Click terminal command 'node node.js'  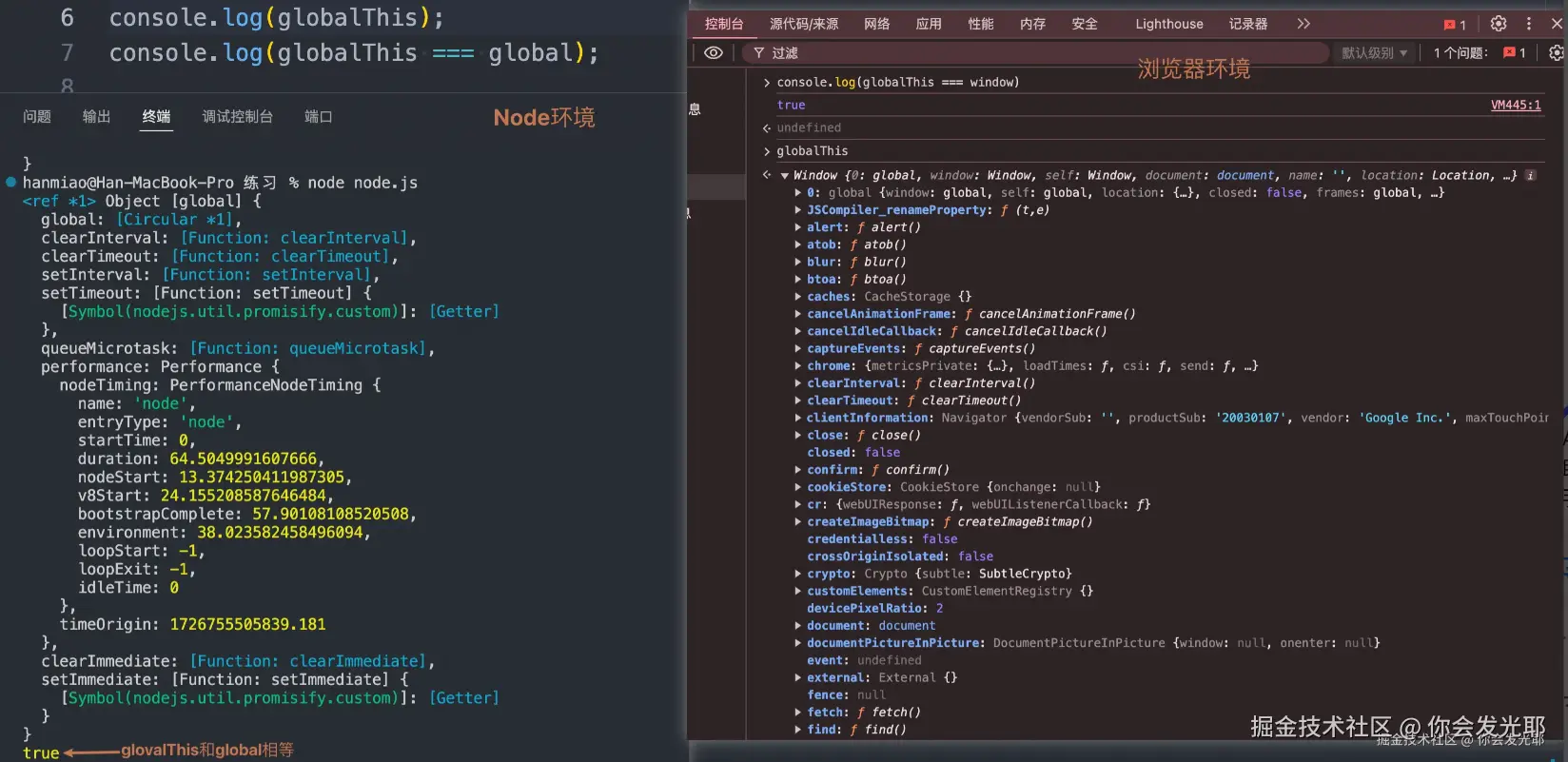point(363,183)
